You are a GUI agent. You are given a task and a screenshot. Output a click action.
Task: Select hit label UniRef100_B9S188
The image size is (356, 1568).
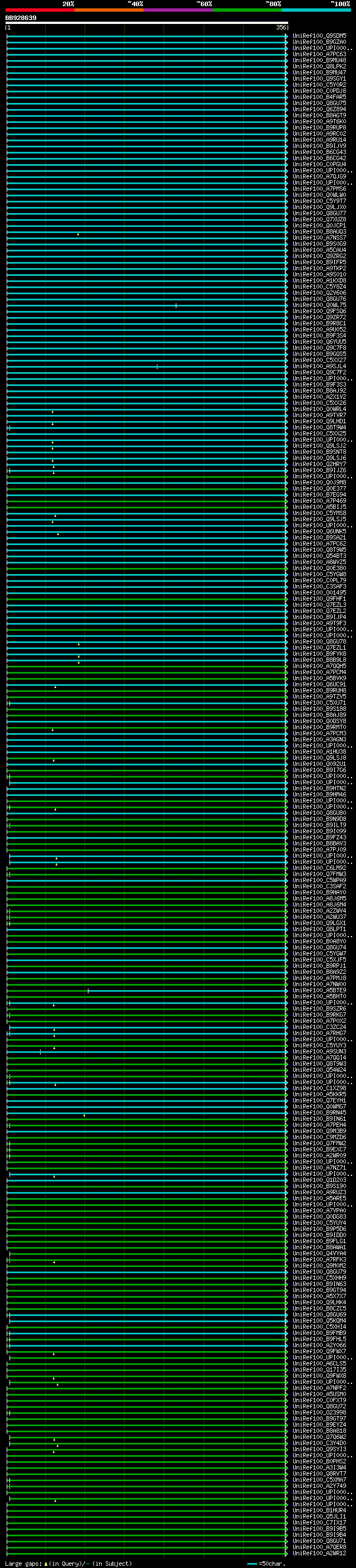point(319,709)
